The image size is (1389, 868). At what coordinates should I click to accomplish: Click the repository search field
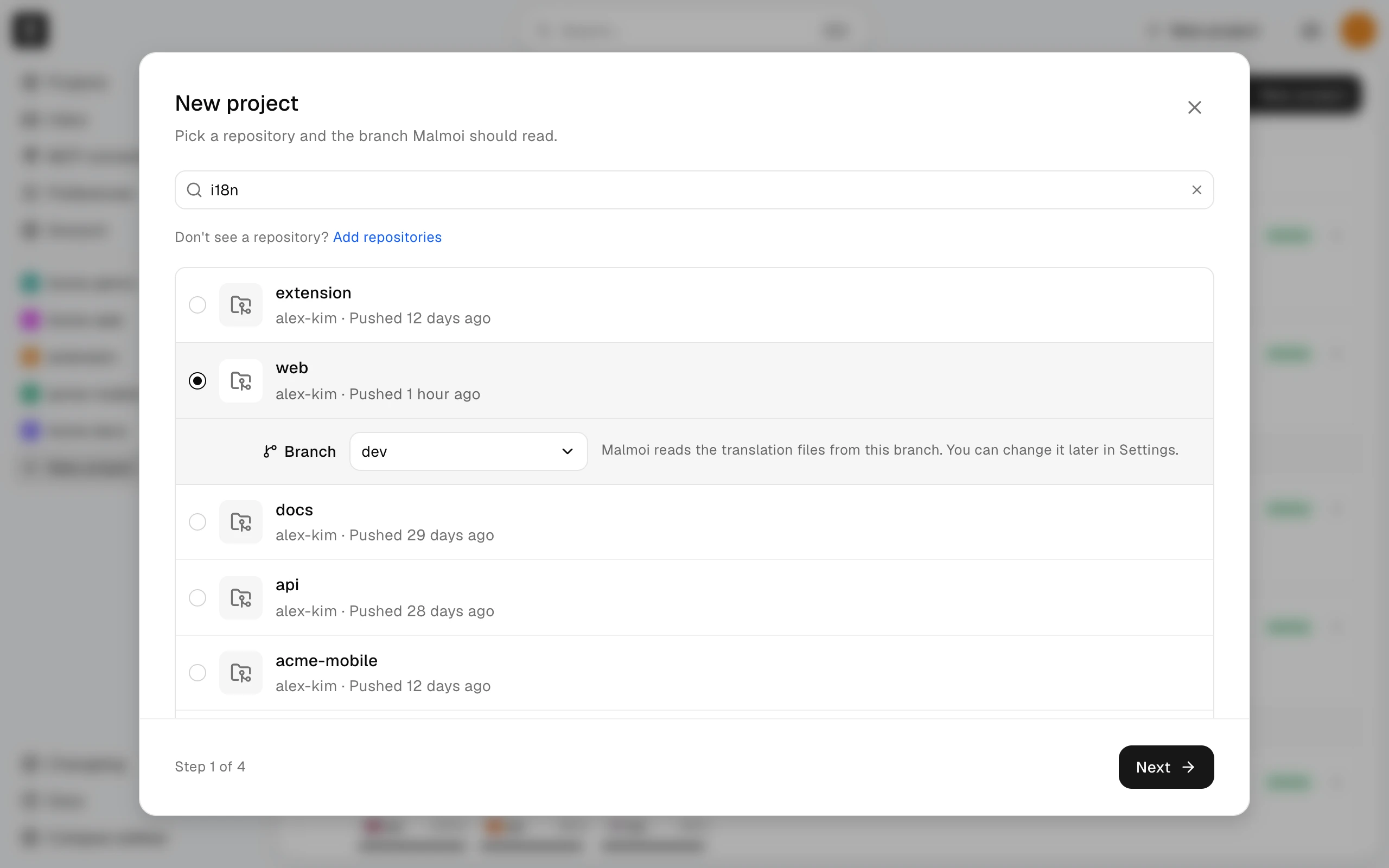[694, 190]
